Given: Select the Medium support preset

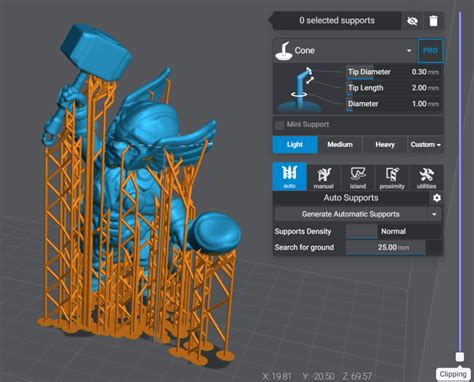Looking at the screenshot, I should (x=340, y=145).
